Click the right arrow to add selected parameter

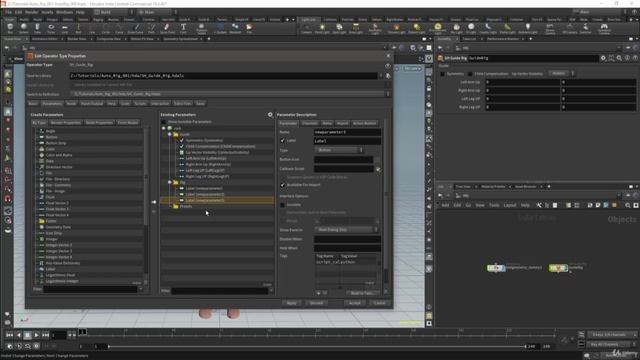click(154, 202)
